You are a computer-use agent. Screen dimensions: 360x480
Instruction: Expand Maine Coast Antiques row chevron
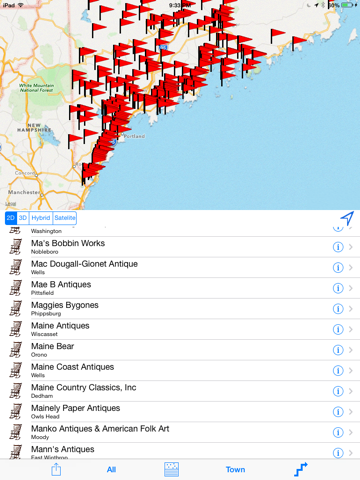tap(351, 371)
